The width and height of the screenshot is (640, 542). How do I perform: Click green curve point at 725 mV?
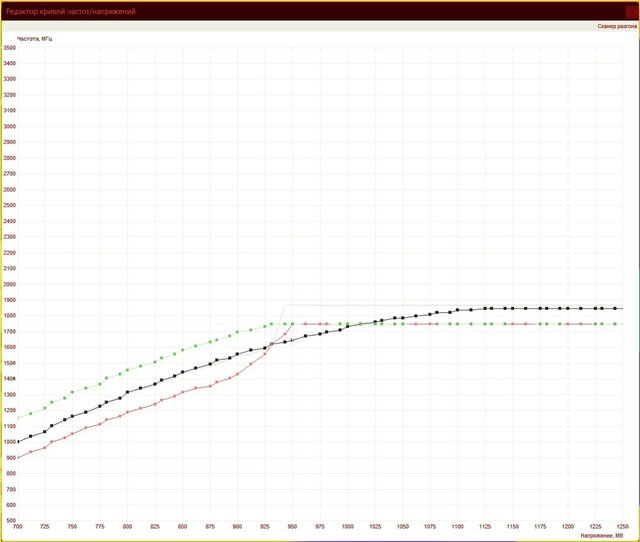point(45,407)
